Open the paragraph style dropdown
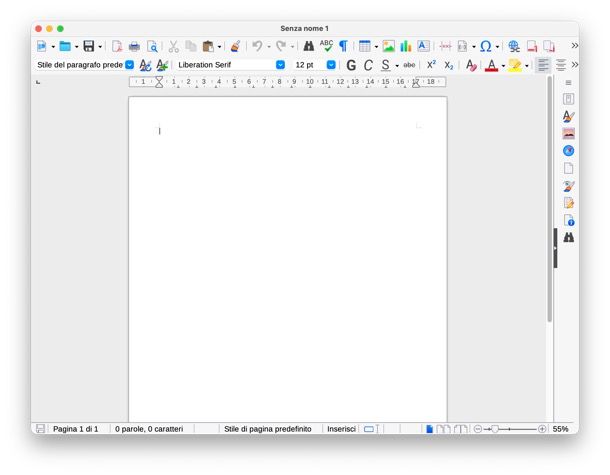Image resolution: width=610 pixels, height=475 pixels. pyautogui.click(x=129, y=65)
